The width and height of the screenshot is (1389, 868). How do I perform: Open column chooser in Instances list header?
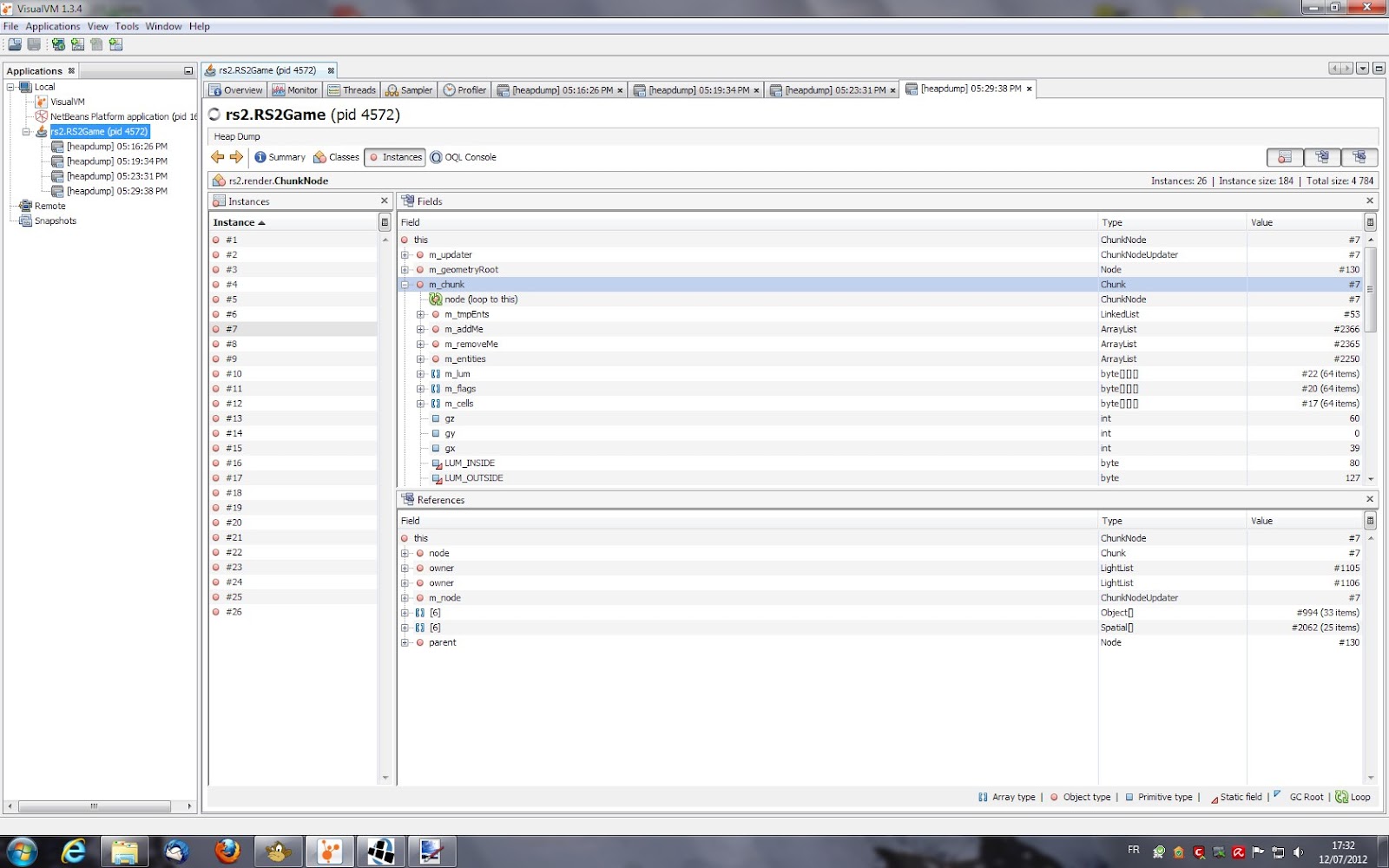click(x=385, y=222)
